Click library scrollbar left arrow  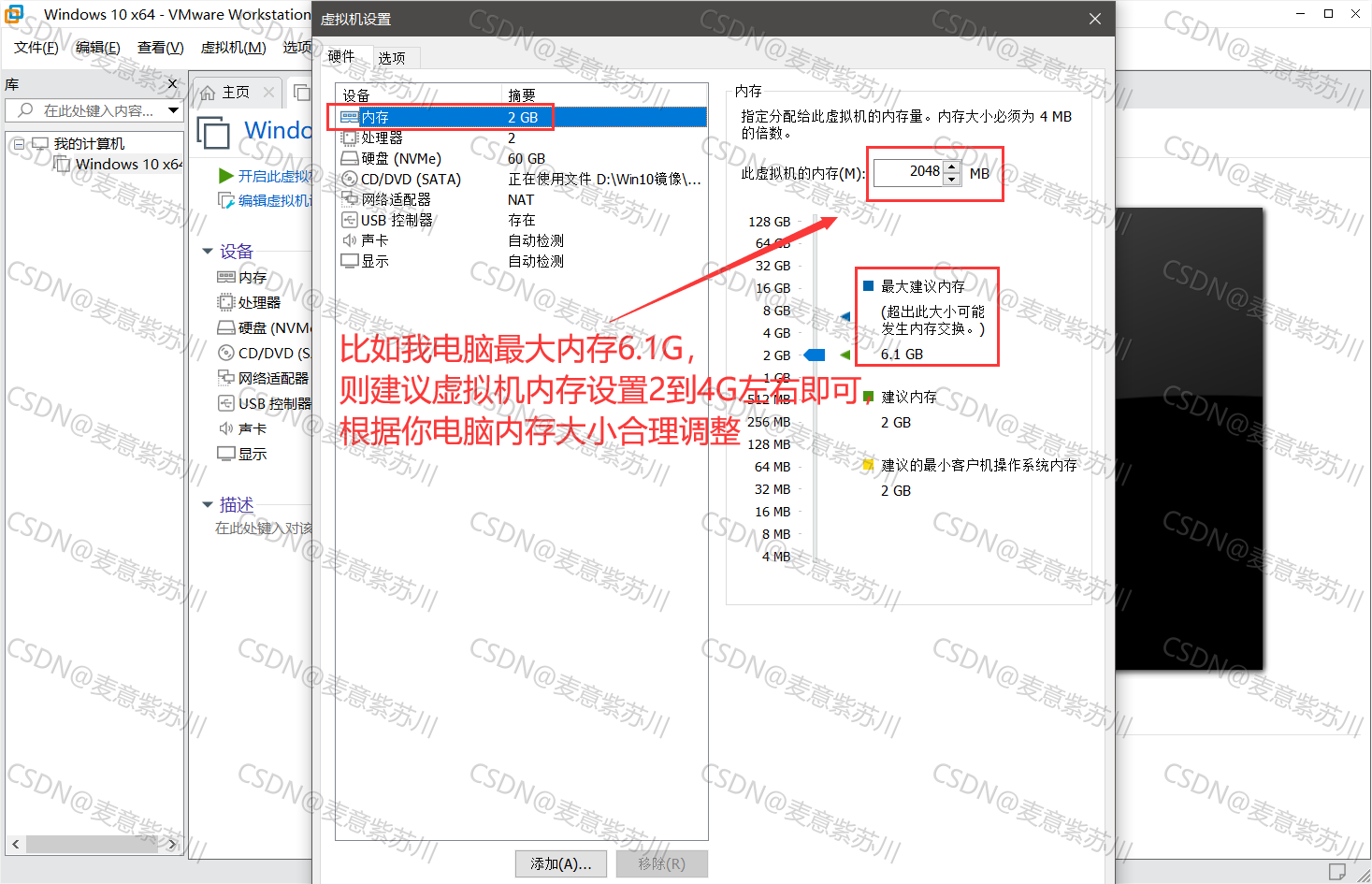tap(16, 844)
